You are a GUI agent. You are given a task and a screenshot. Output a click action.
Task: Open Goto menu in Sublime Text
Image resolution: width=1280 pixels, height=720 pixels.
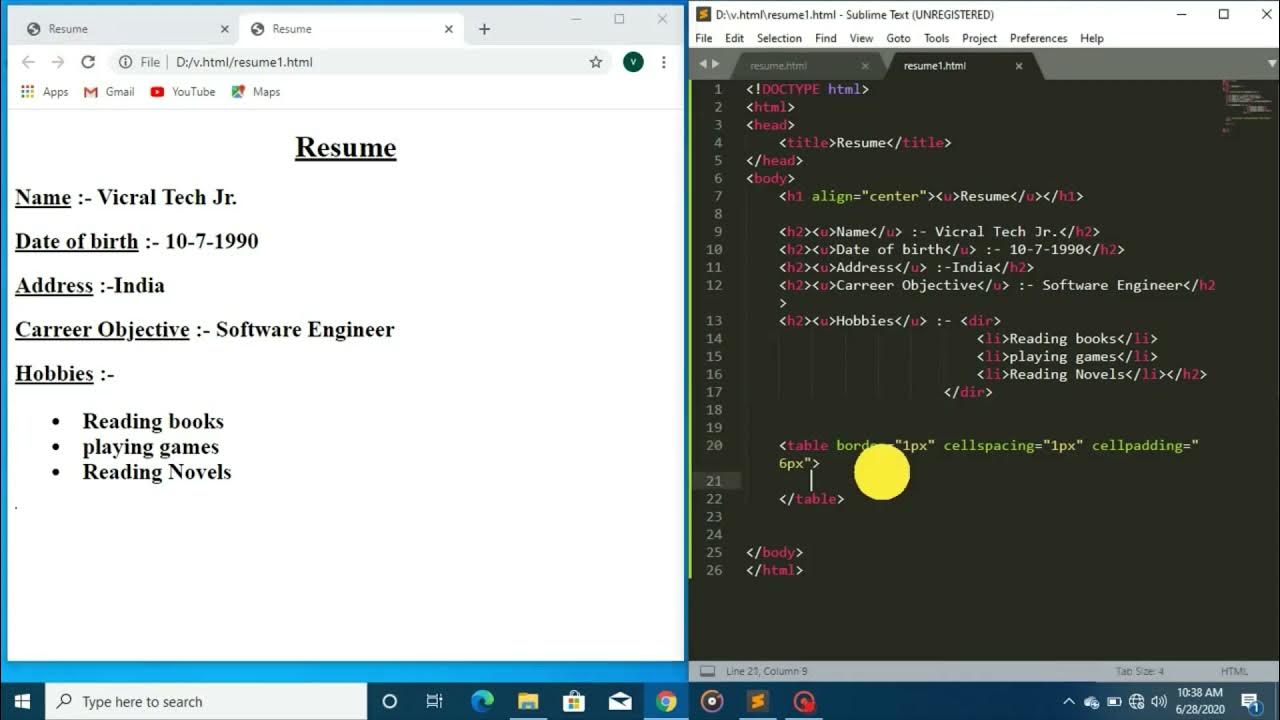[x=898, y=38]
